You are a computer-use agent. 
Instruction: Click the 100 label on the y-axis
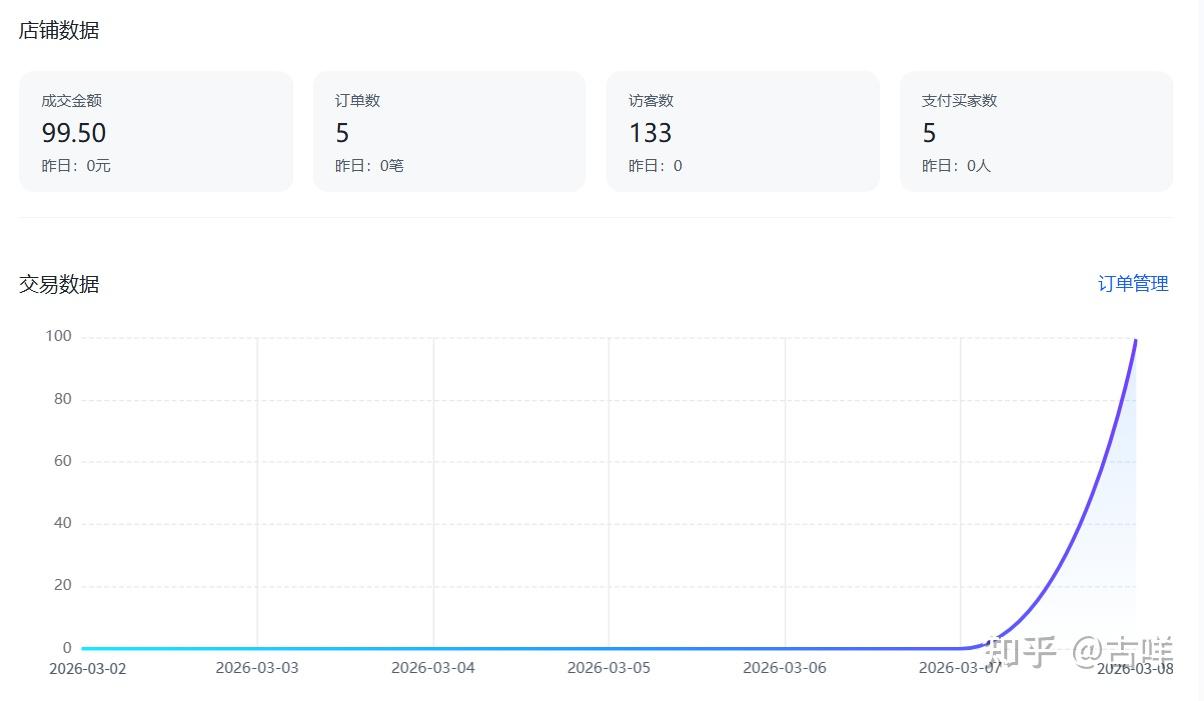point(58,336)
